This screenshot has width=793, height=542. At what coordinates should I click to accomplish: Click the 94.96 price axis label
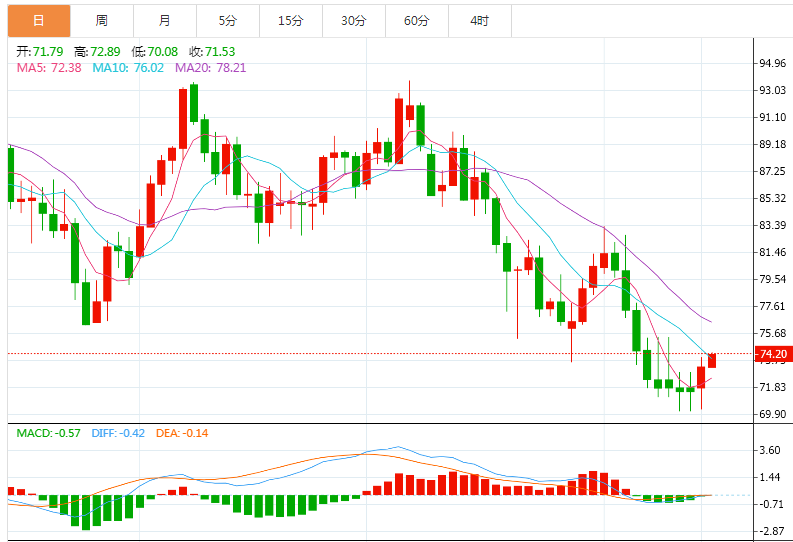[773, 63]
